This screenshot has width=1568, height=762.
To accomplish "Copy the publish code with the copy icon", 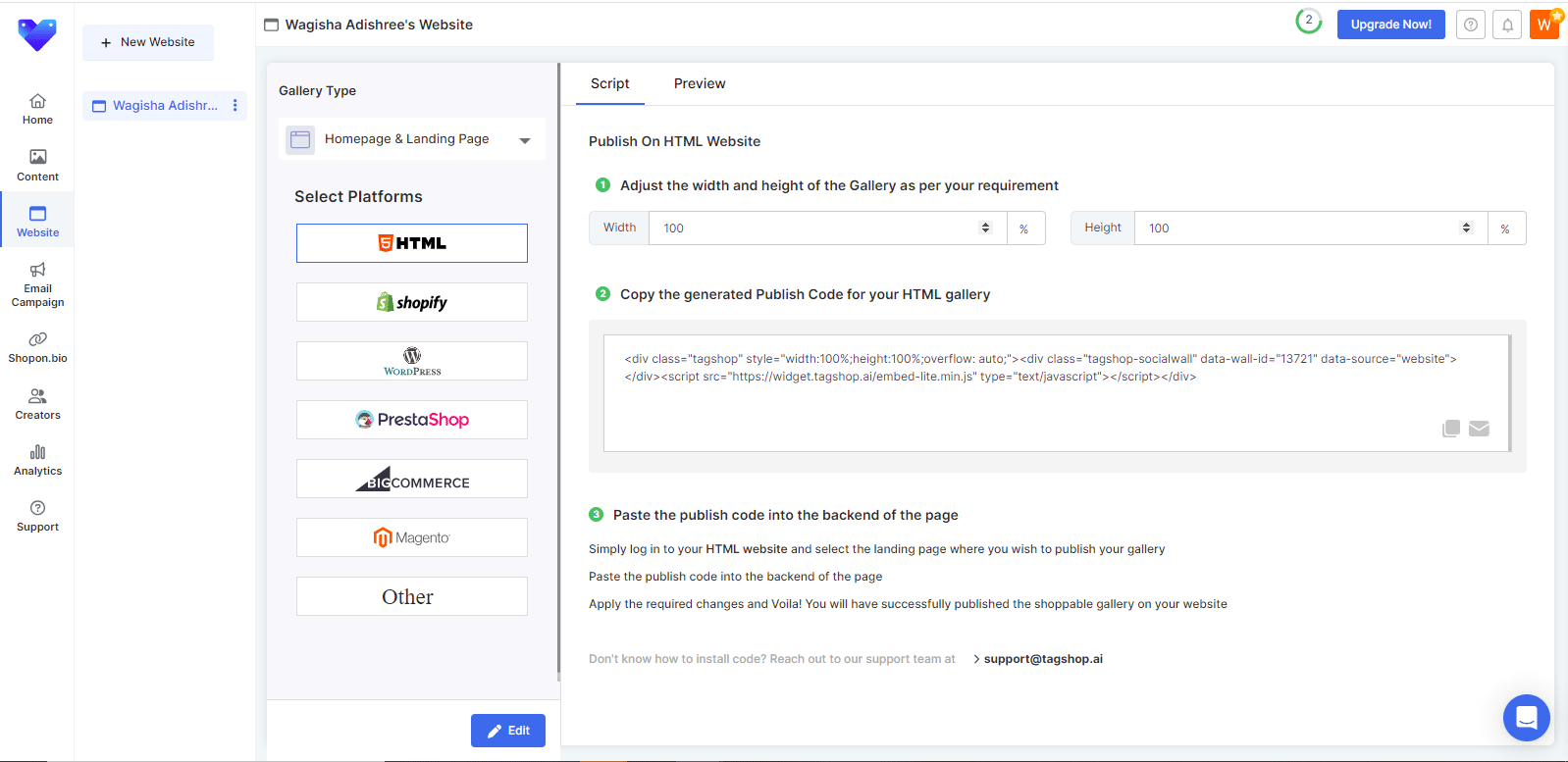I will (x=1451, y=429).
